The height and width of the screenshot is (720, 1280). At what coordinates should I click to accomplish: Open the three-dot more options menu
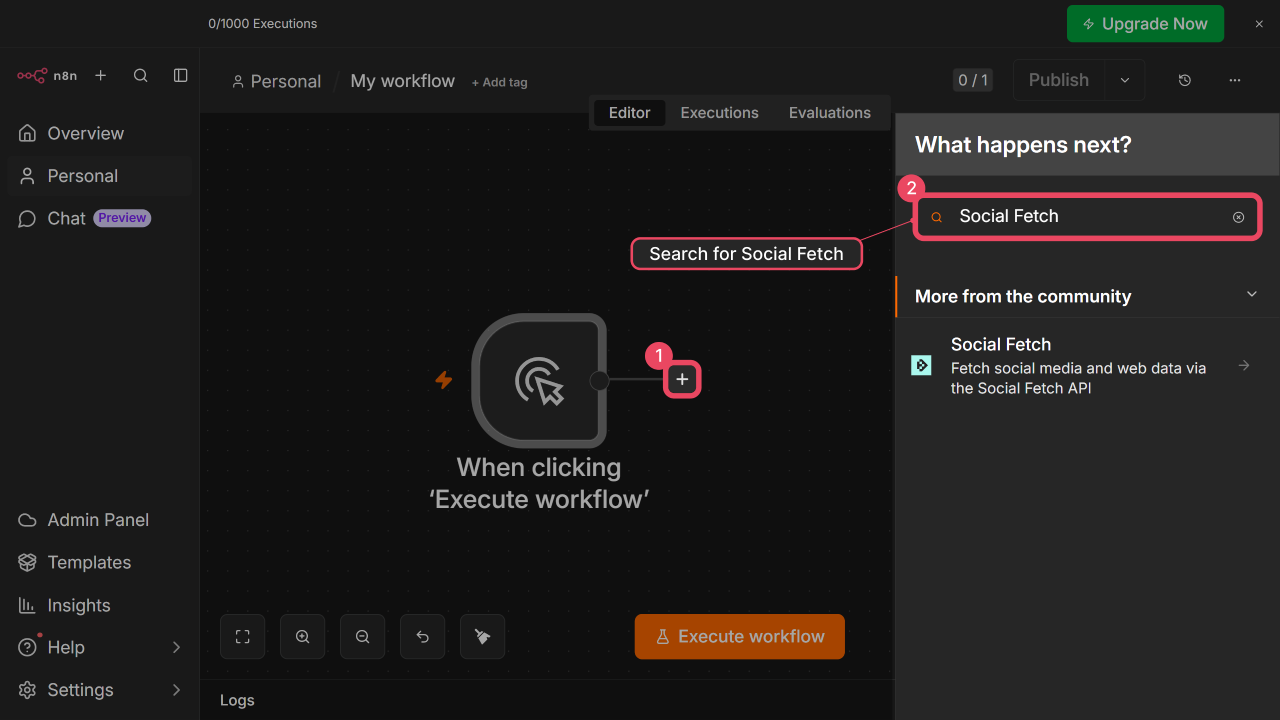pyautogui.click(x=1235, y=80)
